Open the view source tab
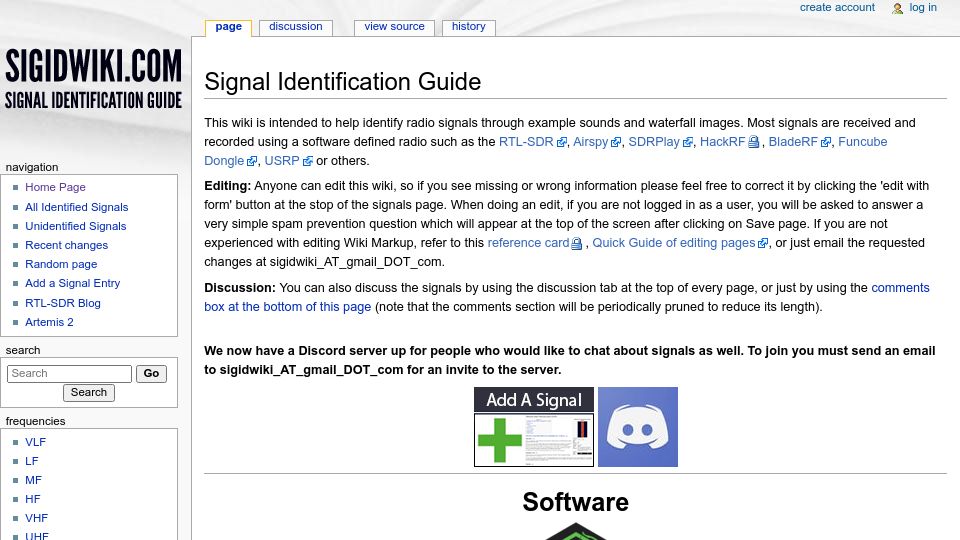The image size is (960, 540). click(x=394, y=26)
